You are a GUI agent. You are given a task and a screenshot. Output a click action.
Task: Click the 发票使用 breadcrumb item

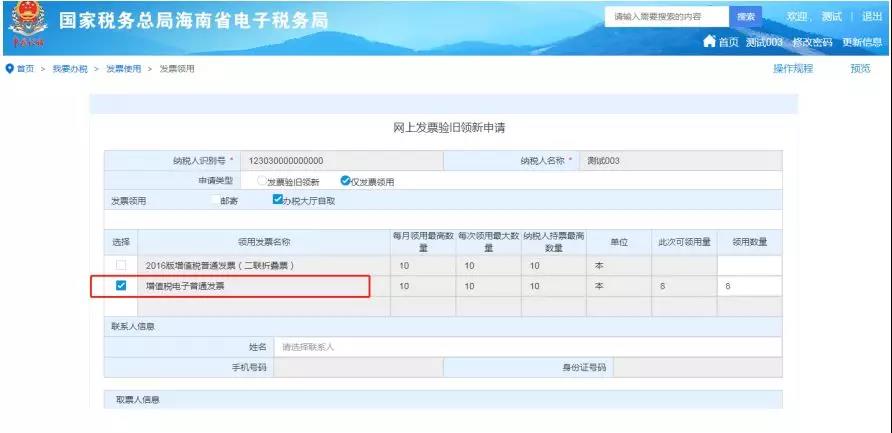click(123, 69)
